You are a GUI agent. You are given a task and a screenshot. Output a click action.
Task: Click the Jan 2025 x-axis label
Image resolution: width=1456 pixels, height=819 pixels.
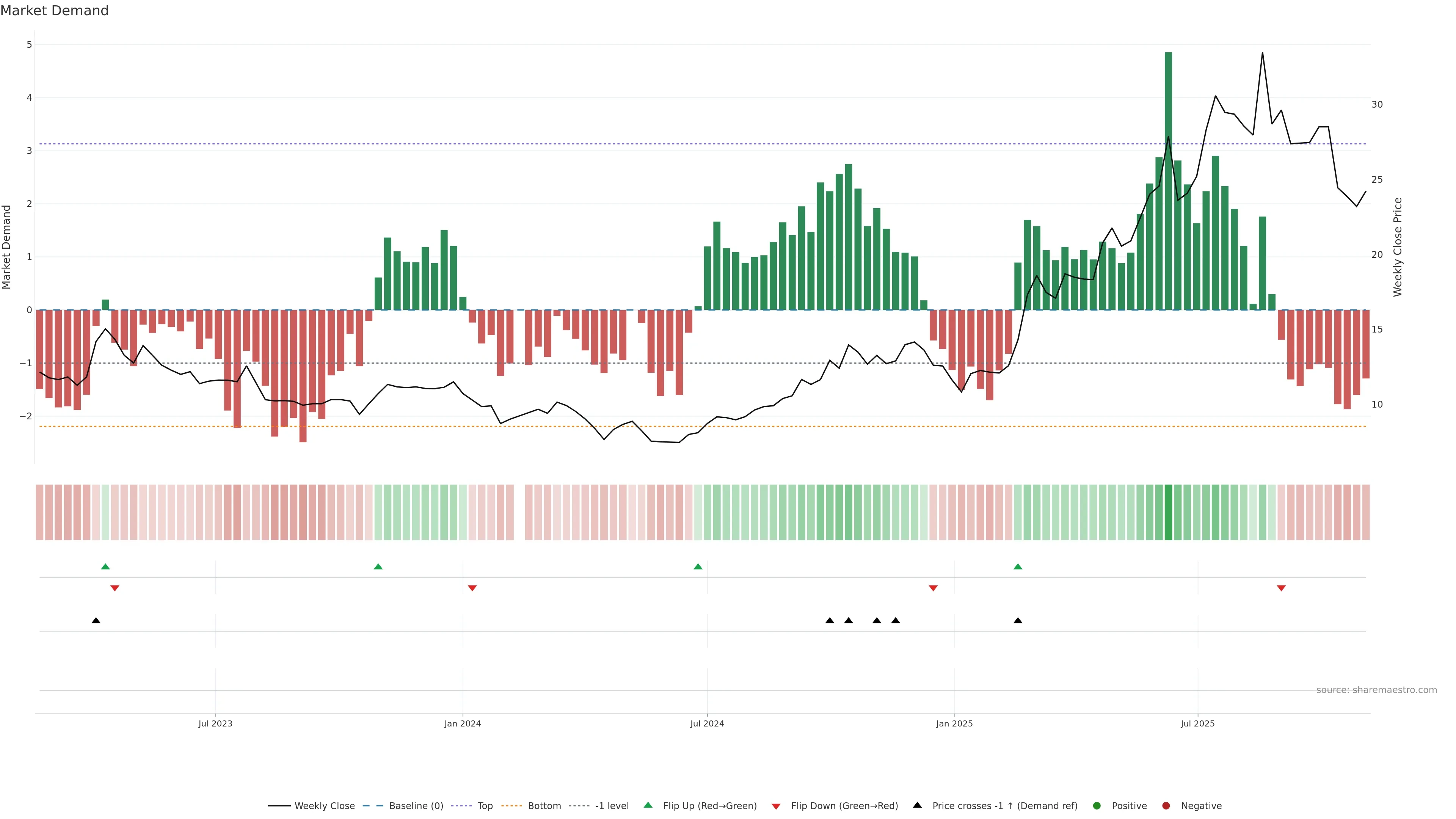click(x=954, y=723)
